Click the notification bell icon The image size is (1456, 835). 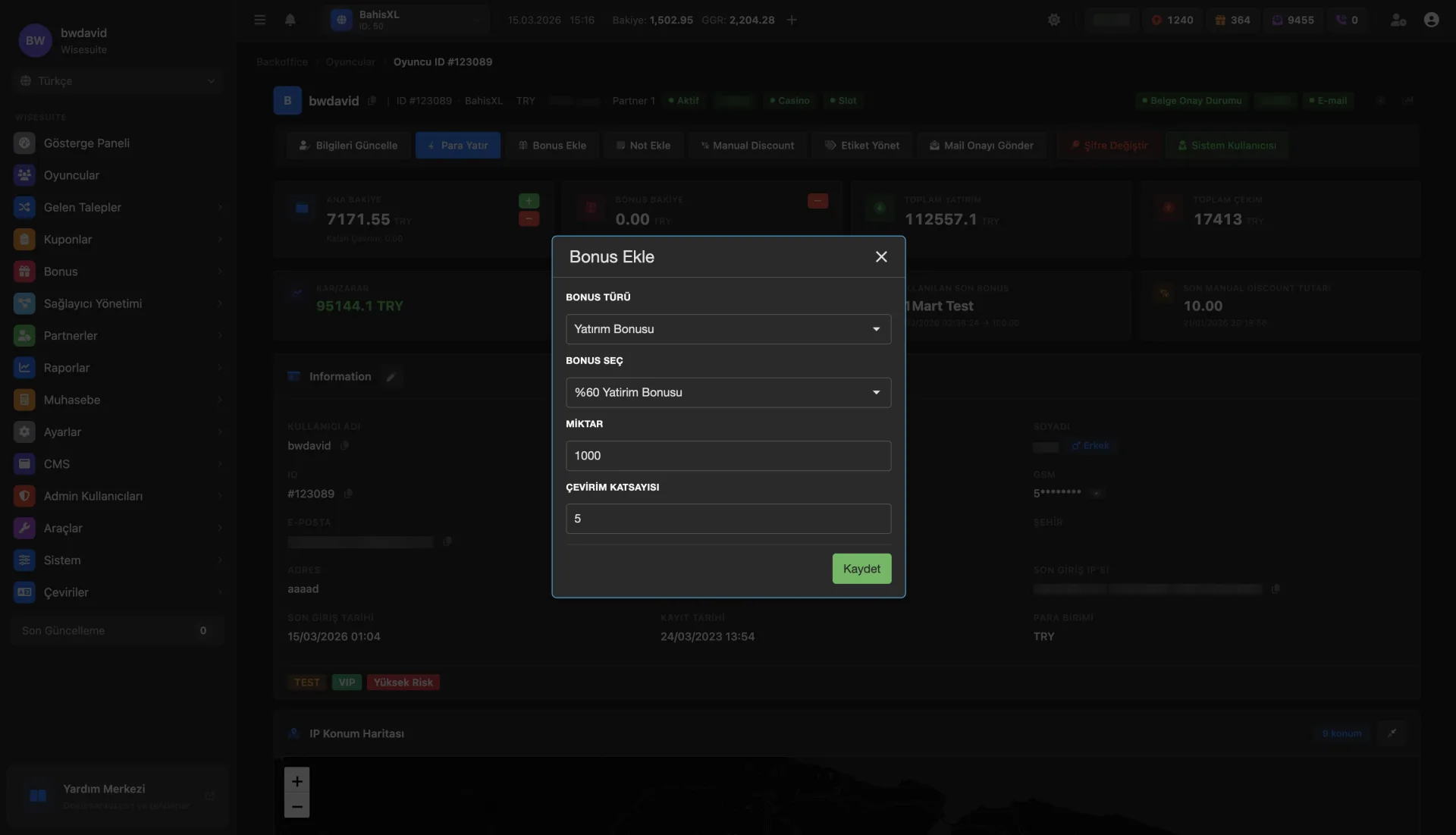coord(290,20)
